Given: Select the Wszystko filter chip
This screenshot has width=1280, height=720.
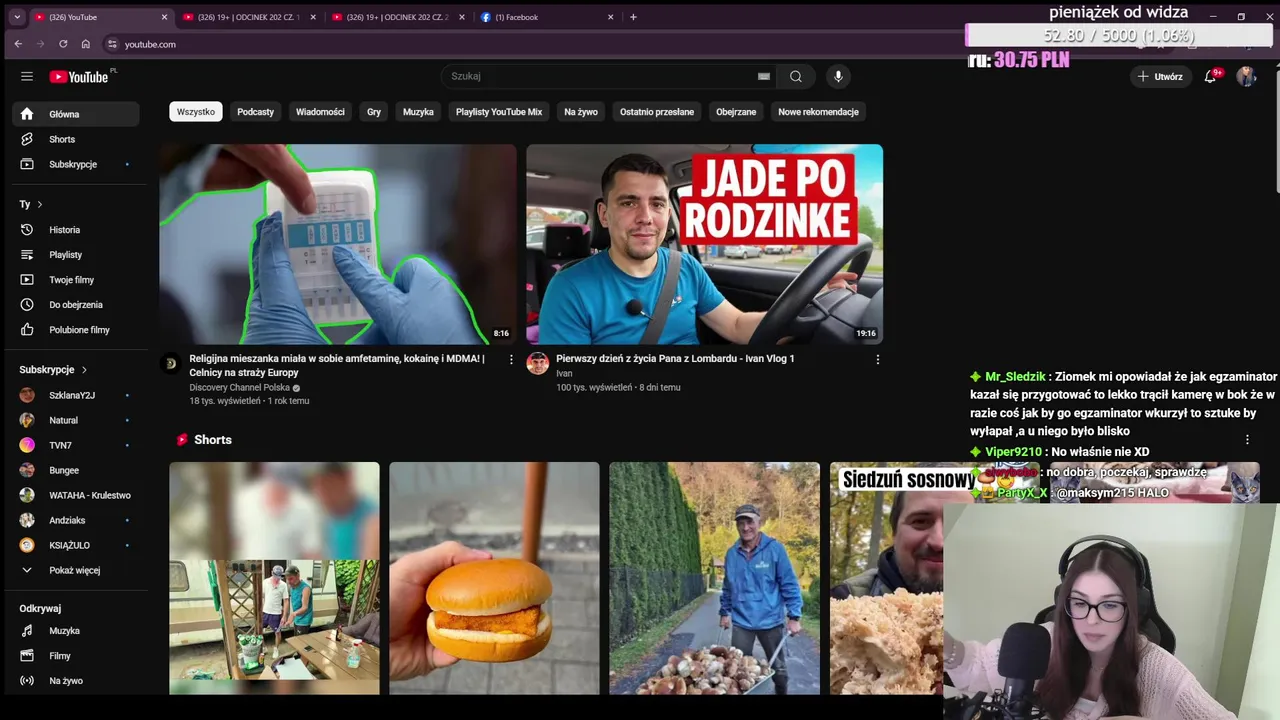Looking at the screenshot, I should [x=196, y=112].
